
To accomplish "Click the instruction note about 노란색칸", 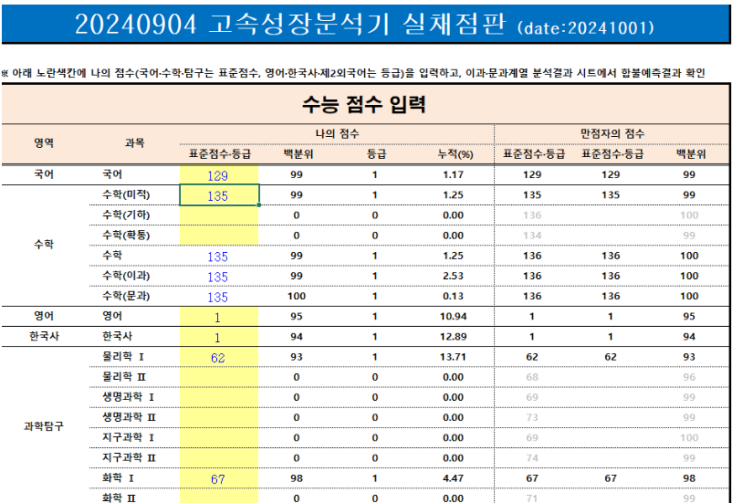I will pyautogui.click(x=353, y=73).
